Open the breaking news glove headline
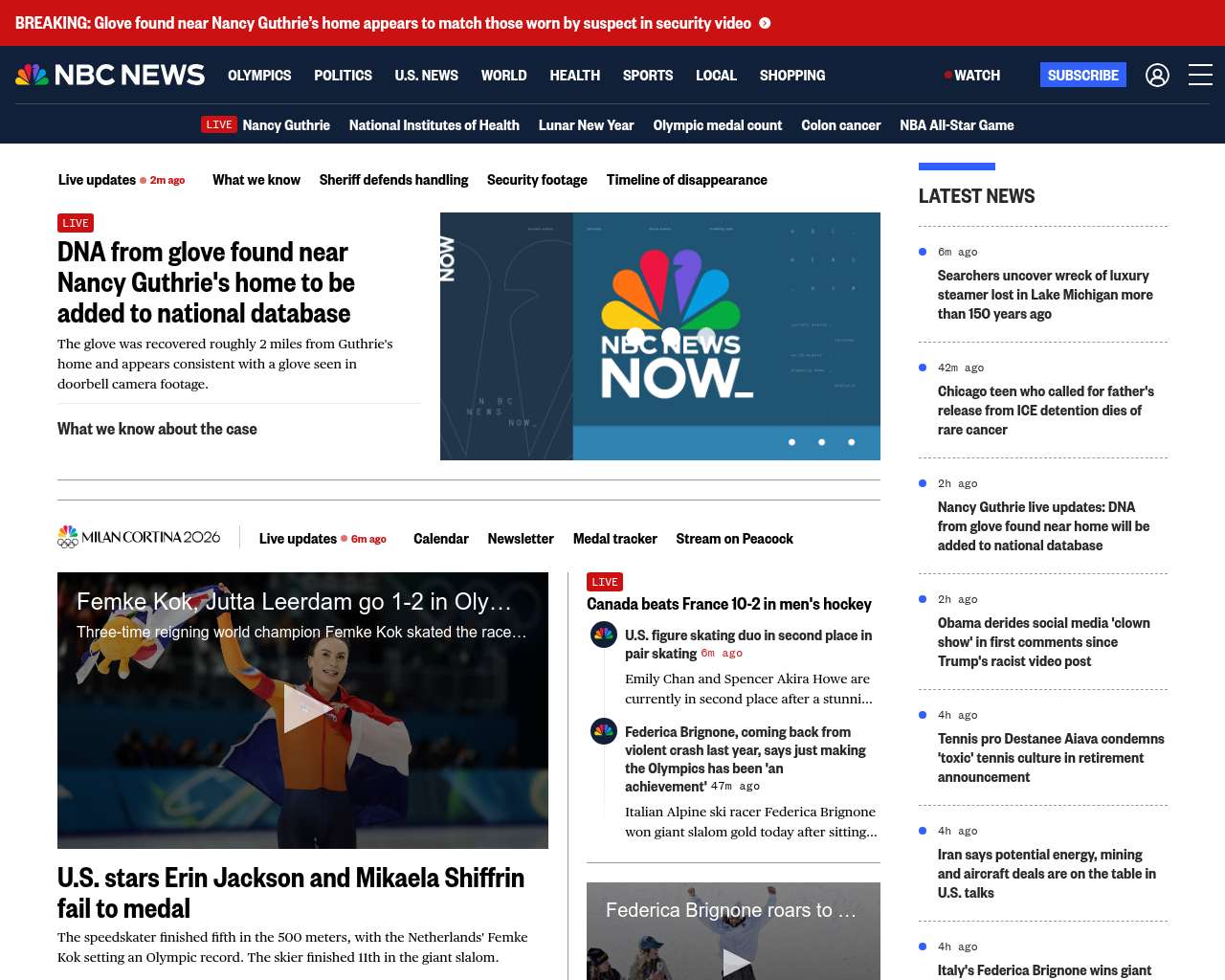 [x=383, y=23]
